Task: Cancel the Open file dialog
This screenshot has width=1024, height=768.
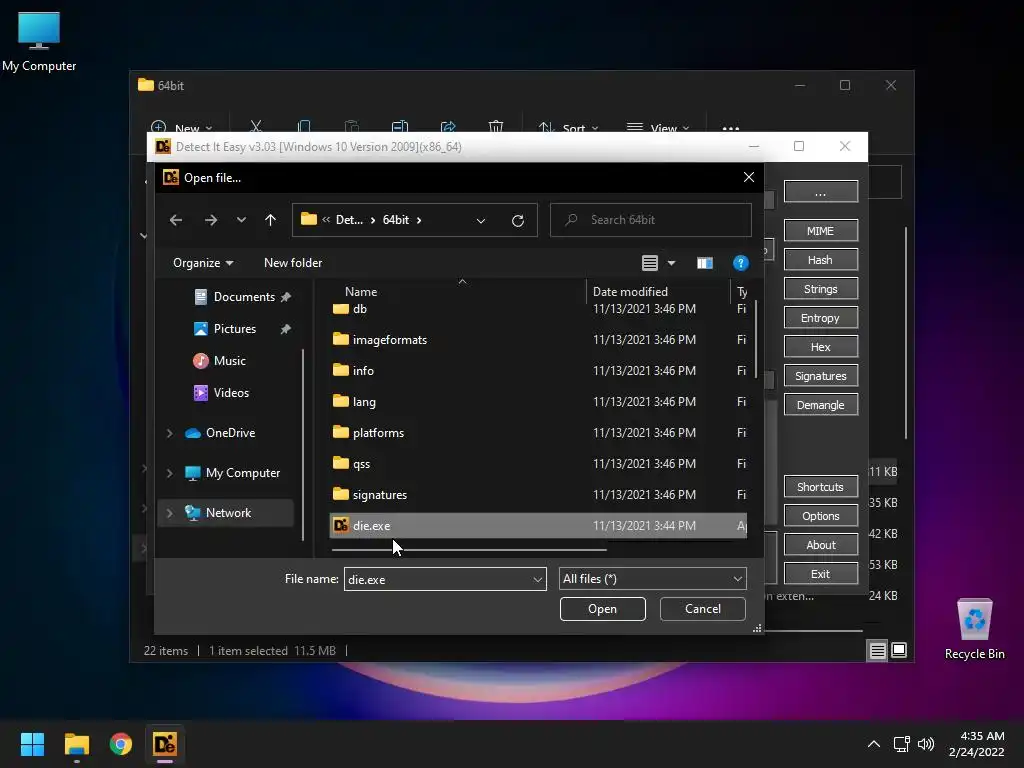Action: tap(703, 609)
